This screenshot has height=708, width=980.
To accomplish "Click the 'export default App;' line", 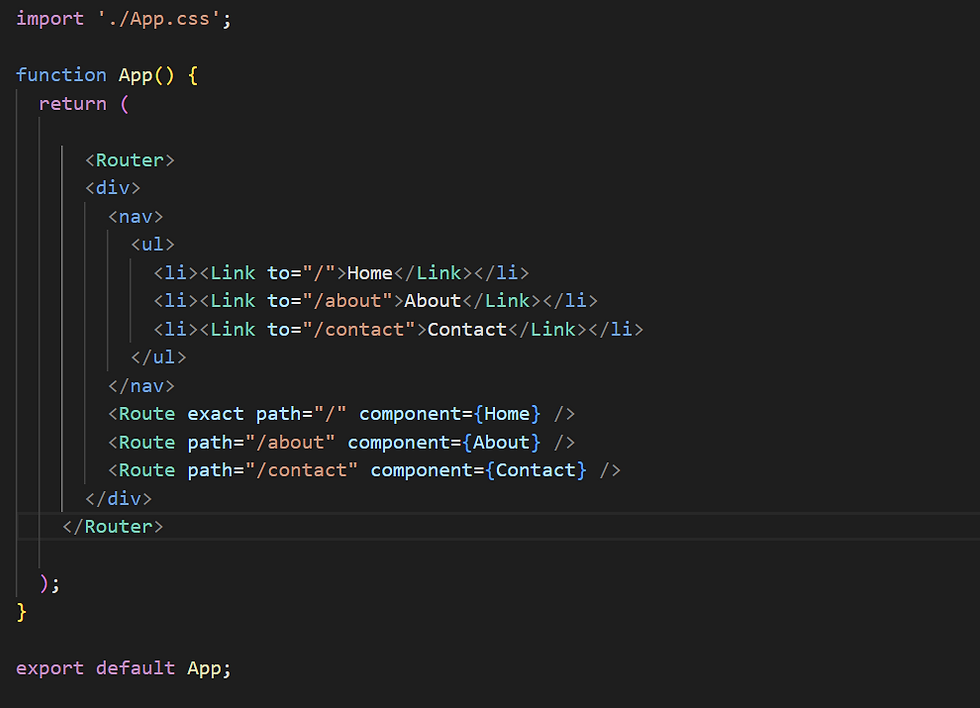I will [x=124, y=668].
